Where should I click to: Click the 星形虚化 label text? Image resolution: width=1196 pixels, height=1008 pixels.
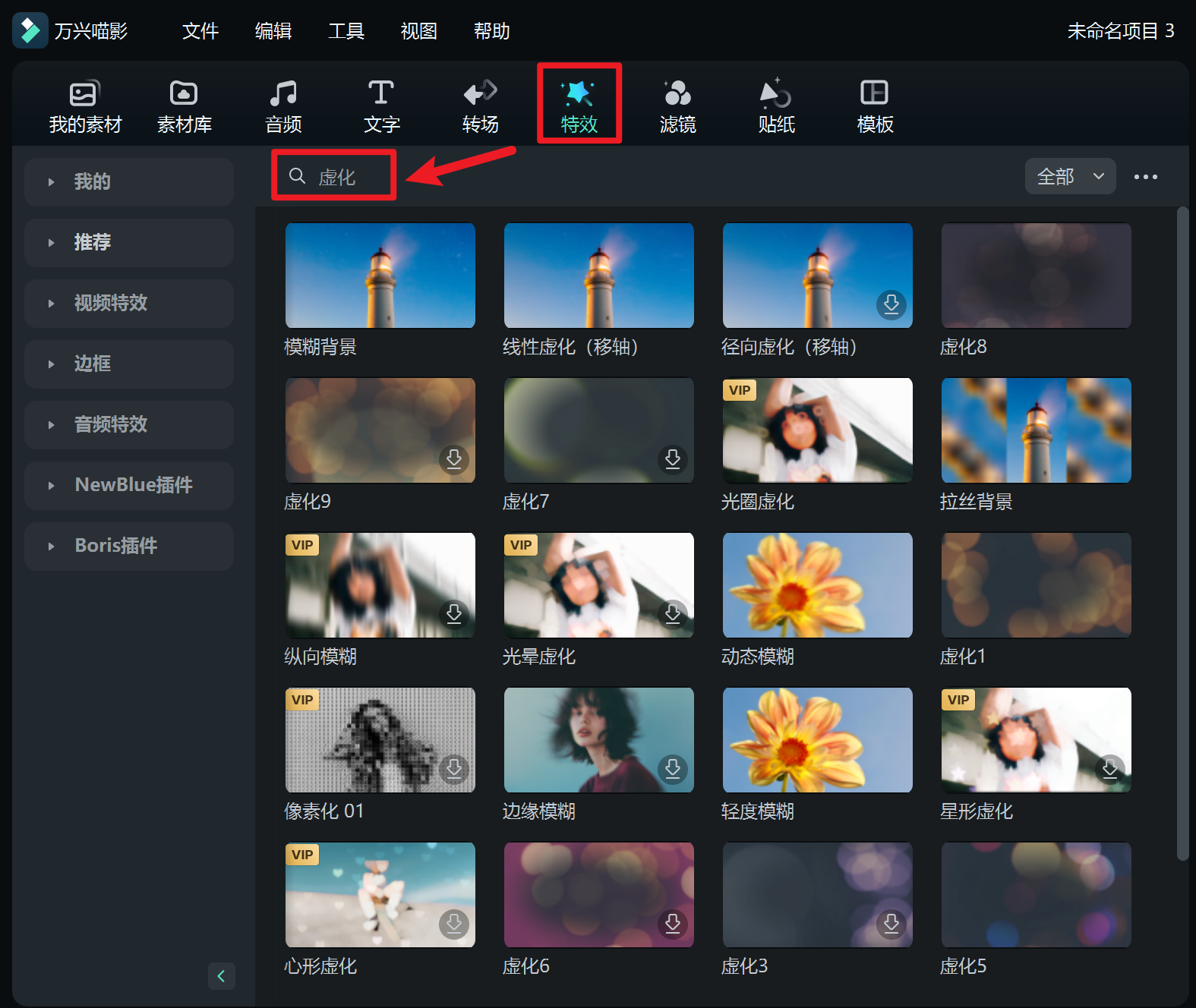977,811
